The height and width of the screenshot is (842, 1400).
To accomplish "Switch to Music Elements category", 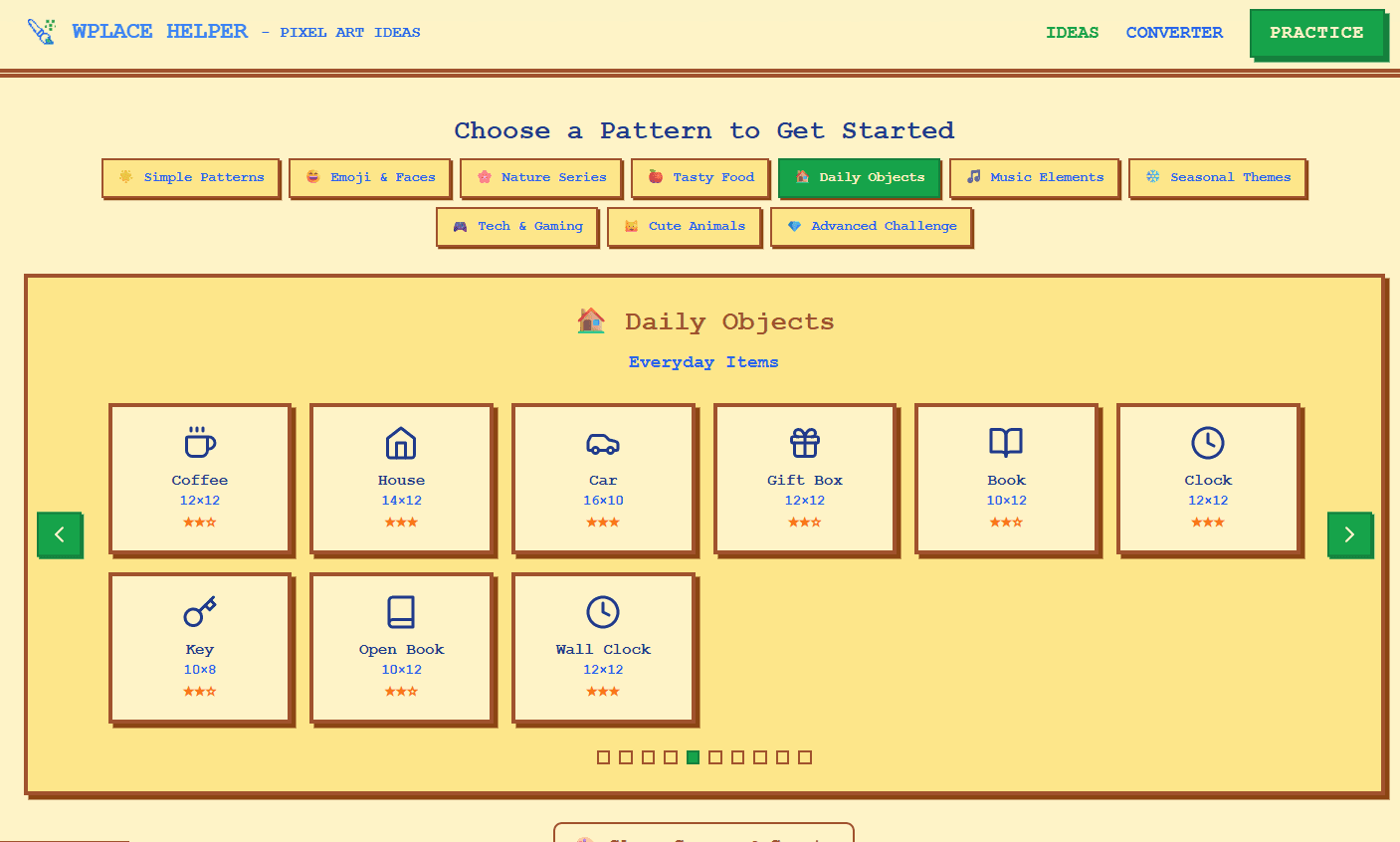I will pyautogui.click(x=1035, y=177).
